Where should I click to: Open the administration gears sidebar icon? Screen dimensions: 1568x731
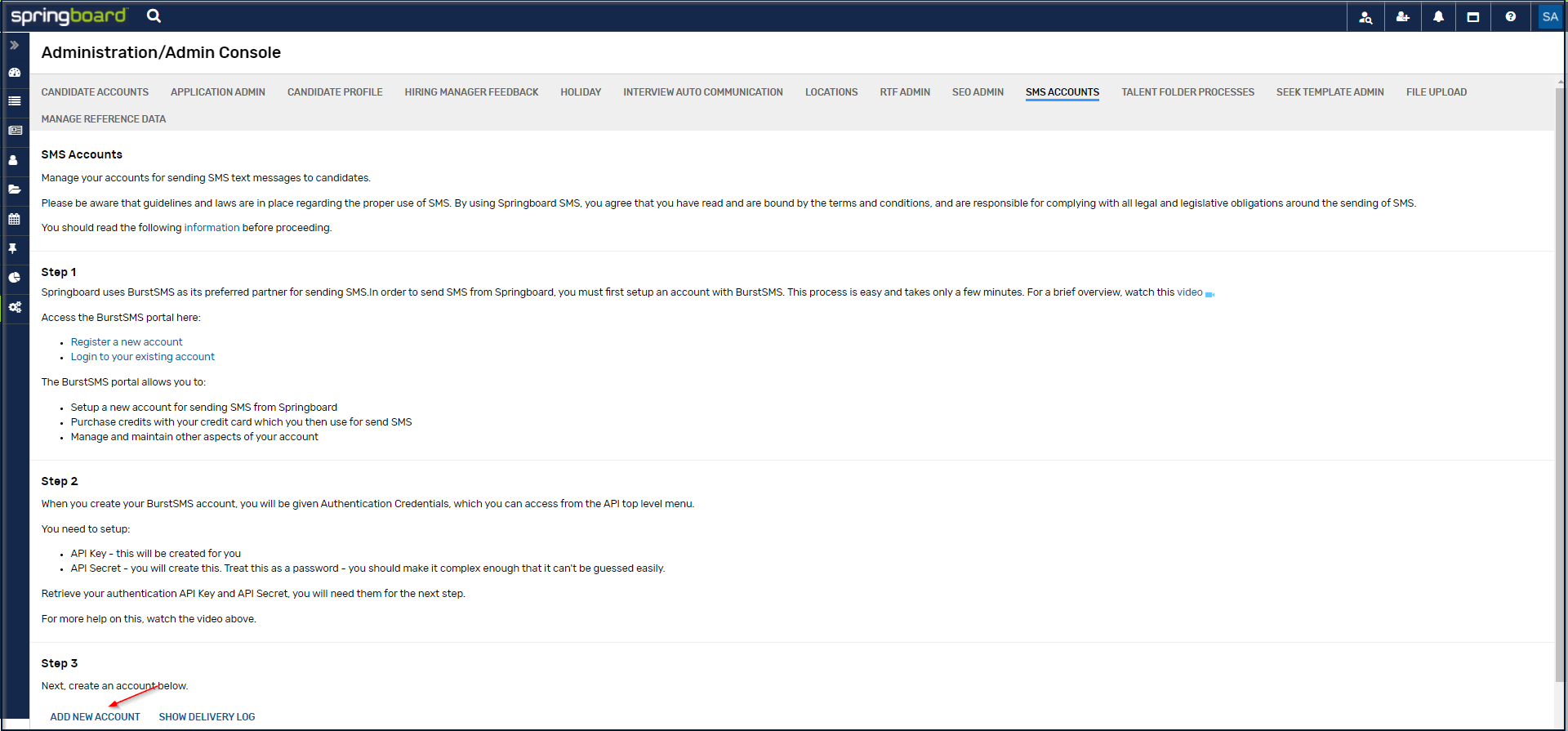15,307
